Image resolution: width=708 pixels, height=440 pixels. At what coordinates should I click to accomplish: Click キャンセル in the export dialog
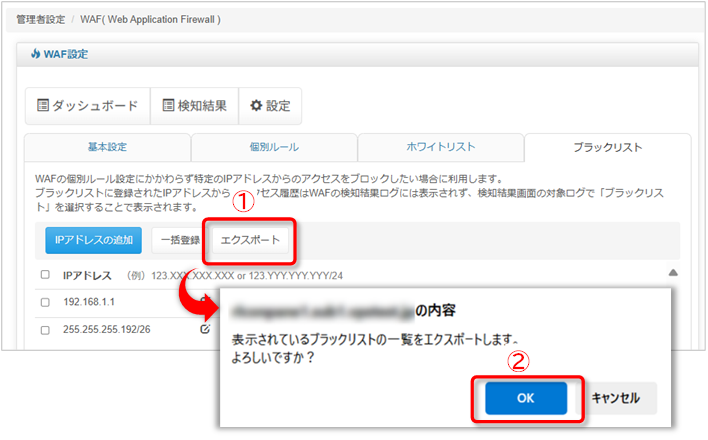coord(615,398)
